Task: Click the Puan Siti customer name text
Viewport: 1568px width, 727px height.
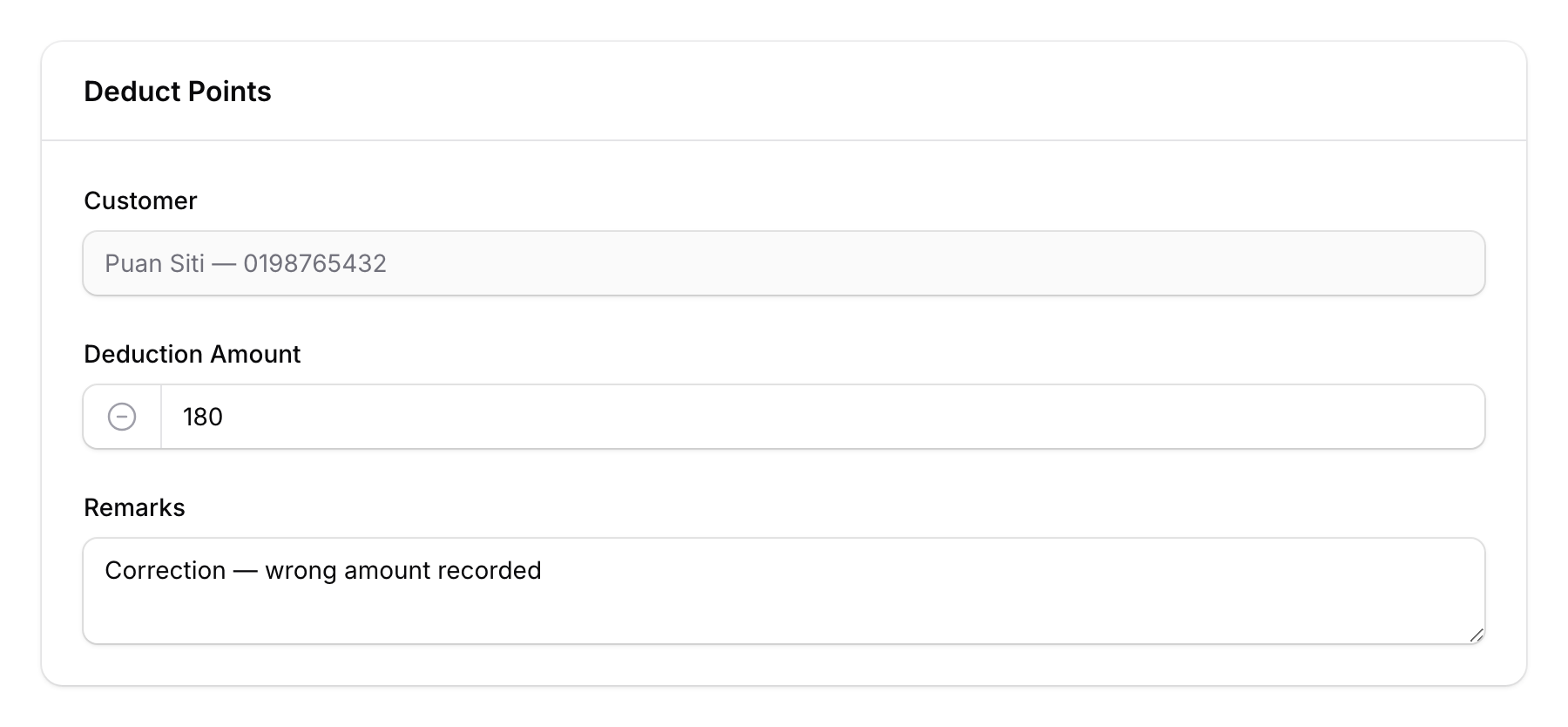Action: point(154,262)
